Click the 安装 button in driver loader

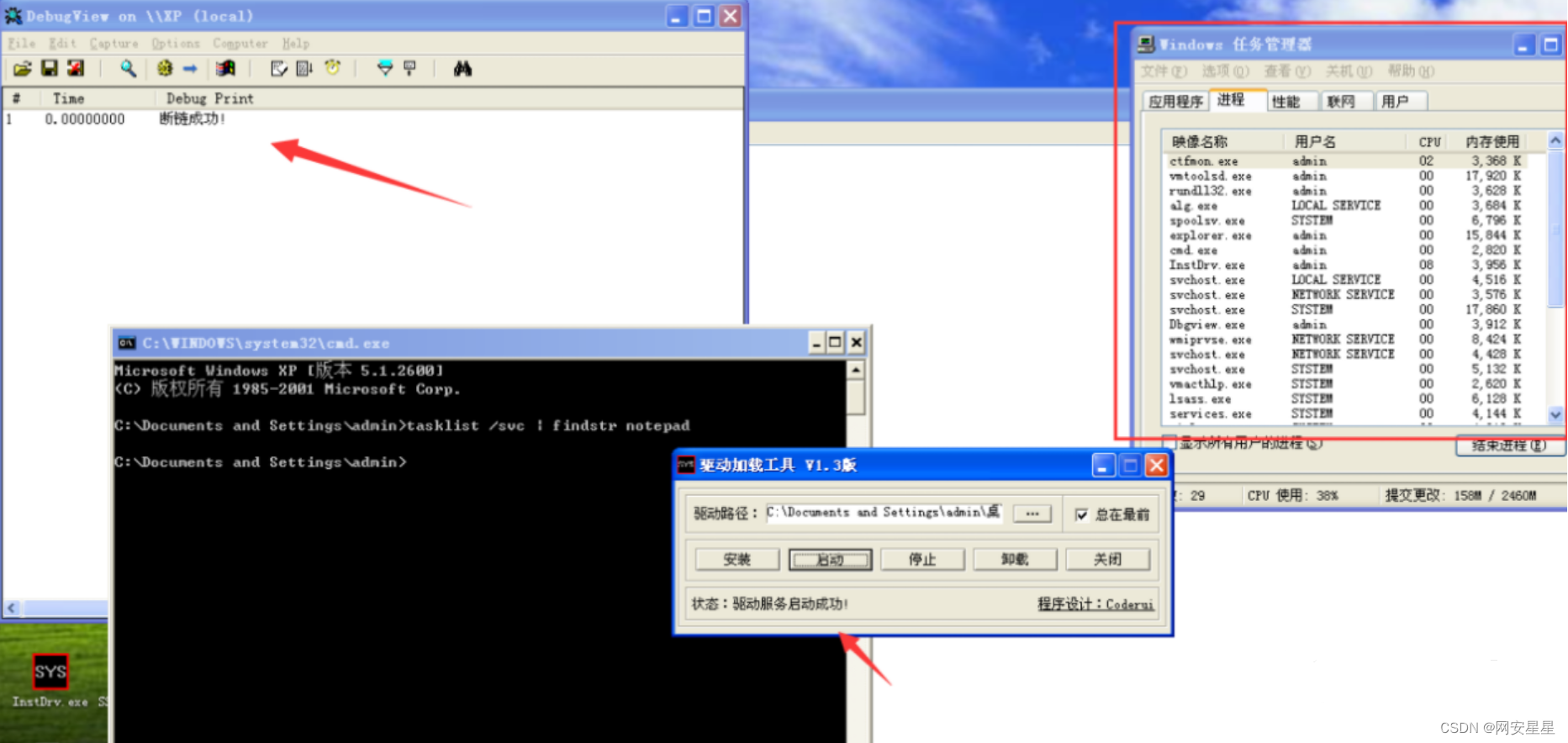point(736,560)
